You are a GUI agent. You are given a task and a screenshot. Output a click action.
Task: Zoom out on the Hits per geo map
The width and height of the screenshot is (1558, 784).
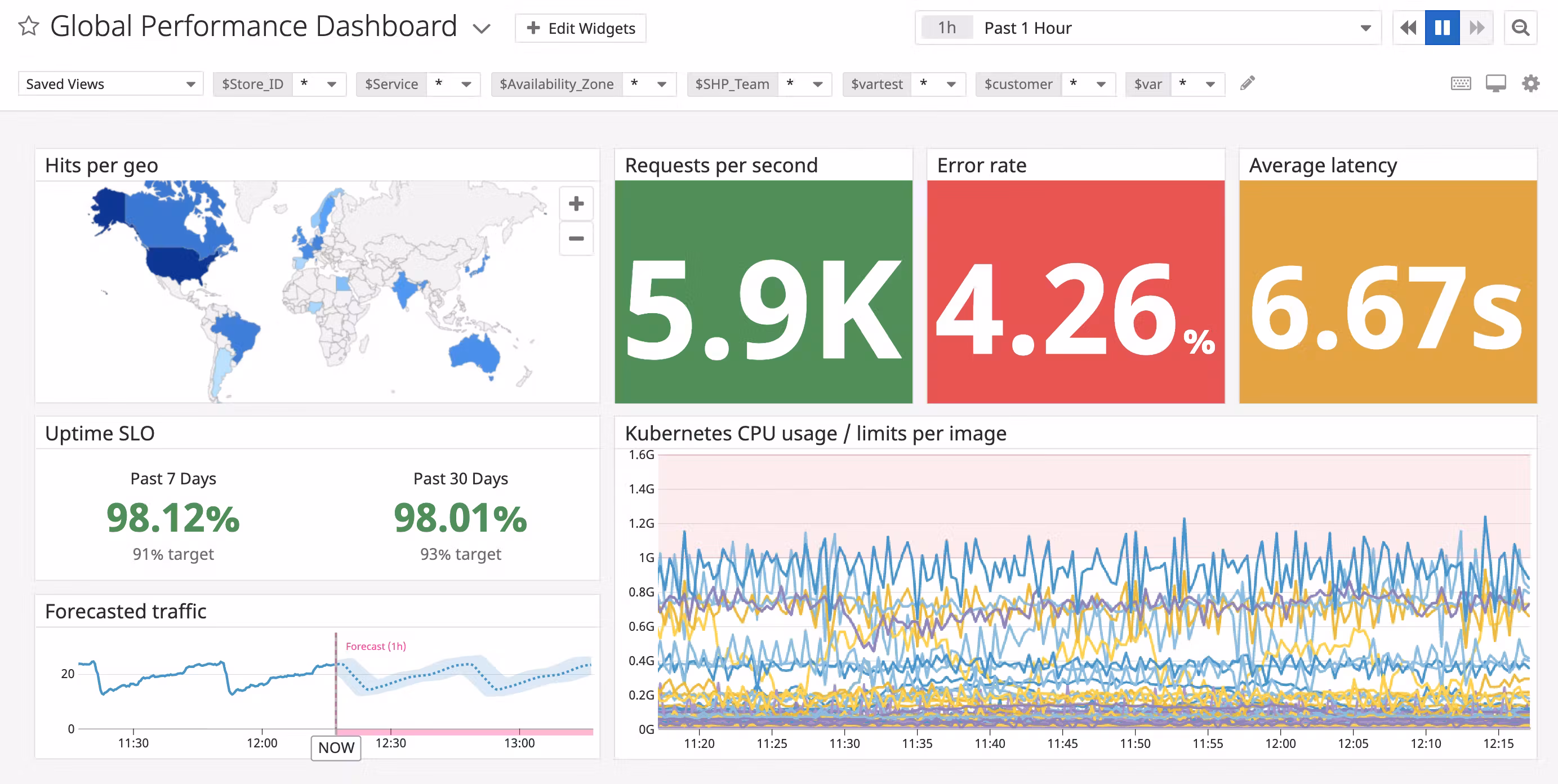(576, 238)
